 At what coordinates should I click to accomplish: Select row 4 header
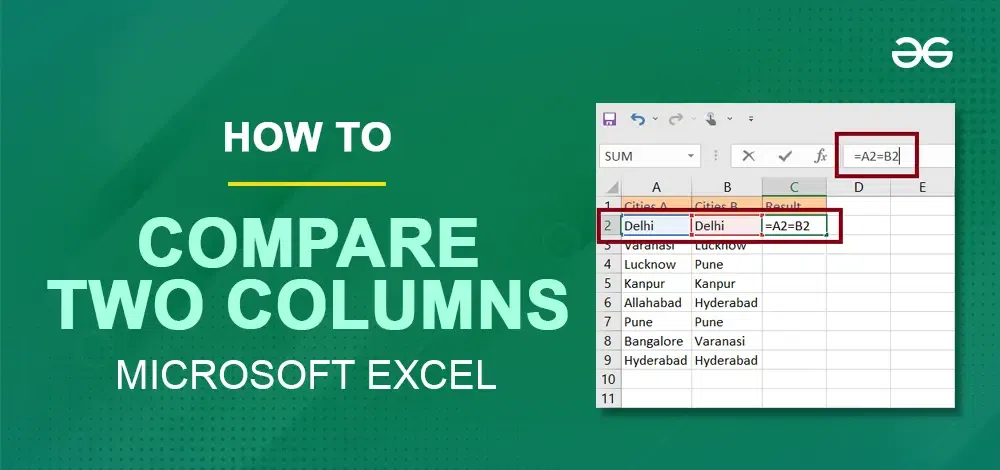(608, 264)
